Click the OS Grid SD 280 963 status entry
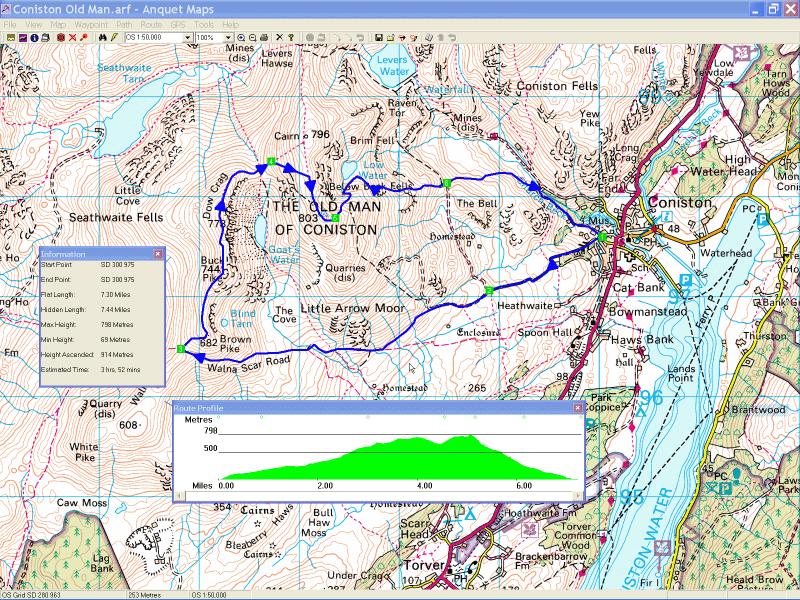 pos(31,595)
